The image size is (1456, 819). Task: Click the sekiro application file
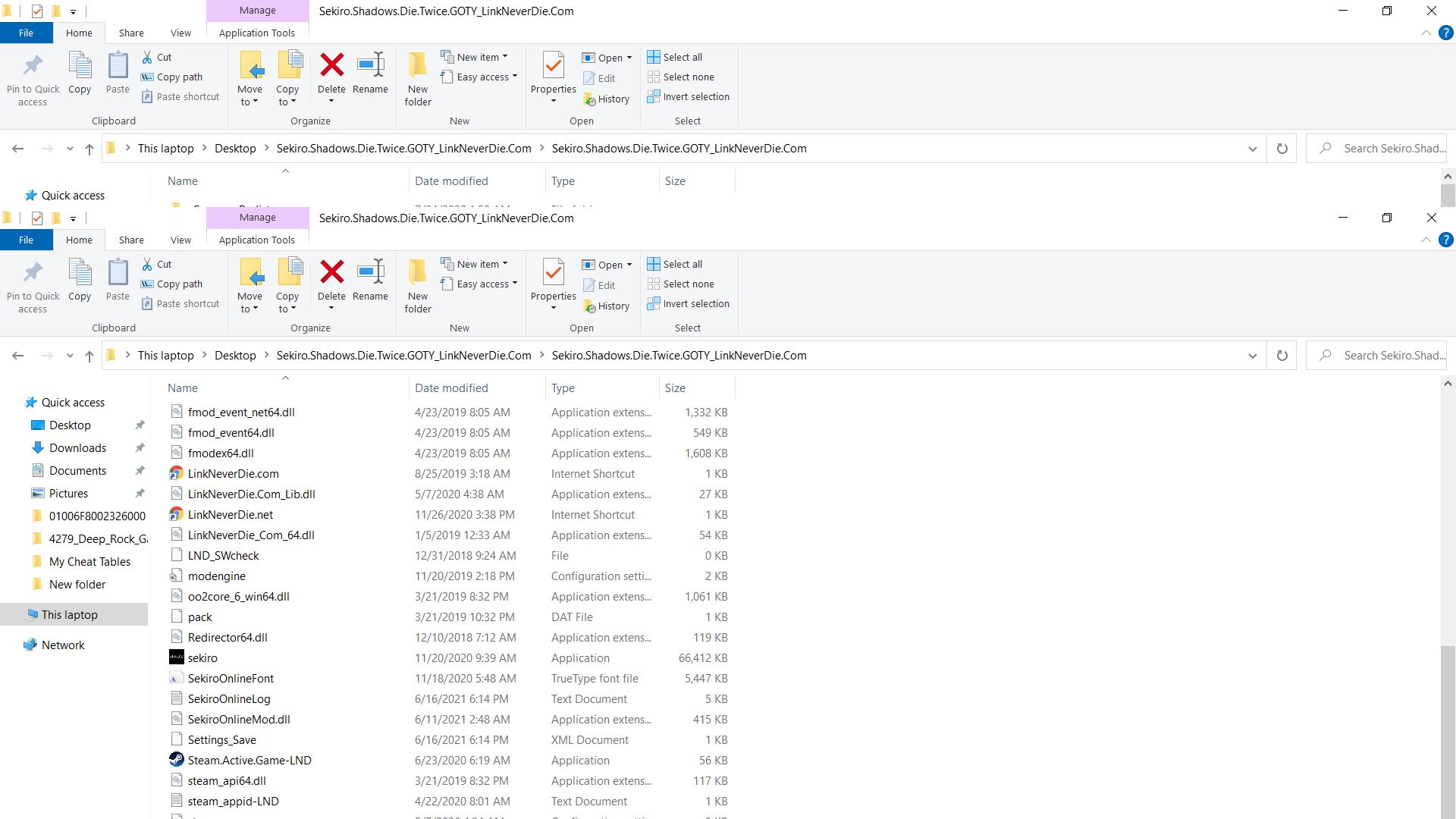click(203, 657)
